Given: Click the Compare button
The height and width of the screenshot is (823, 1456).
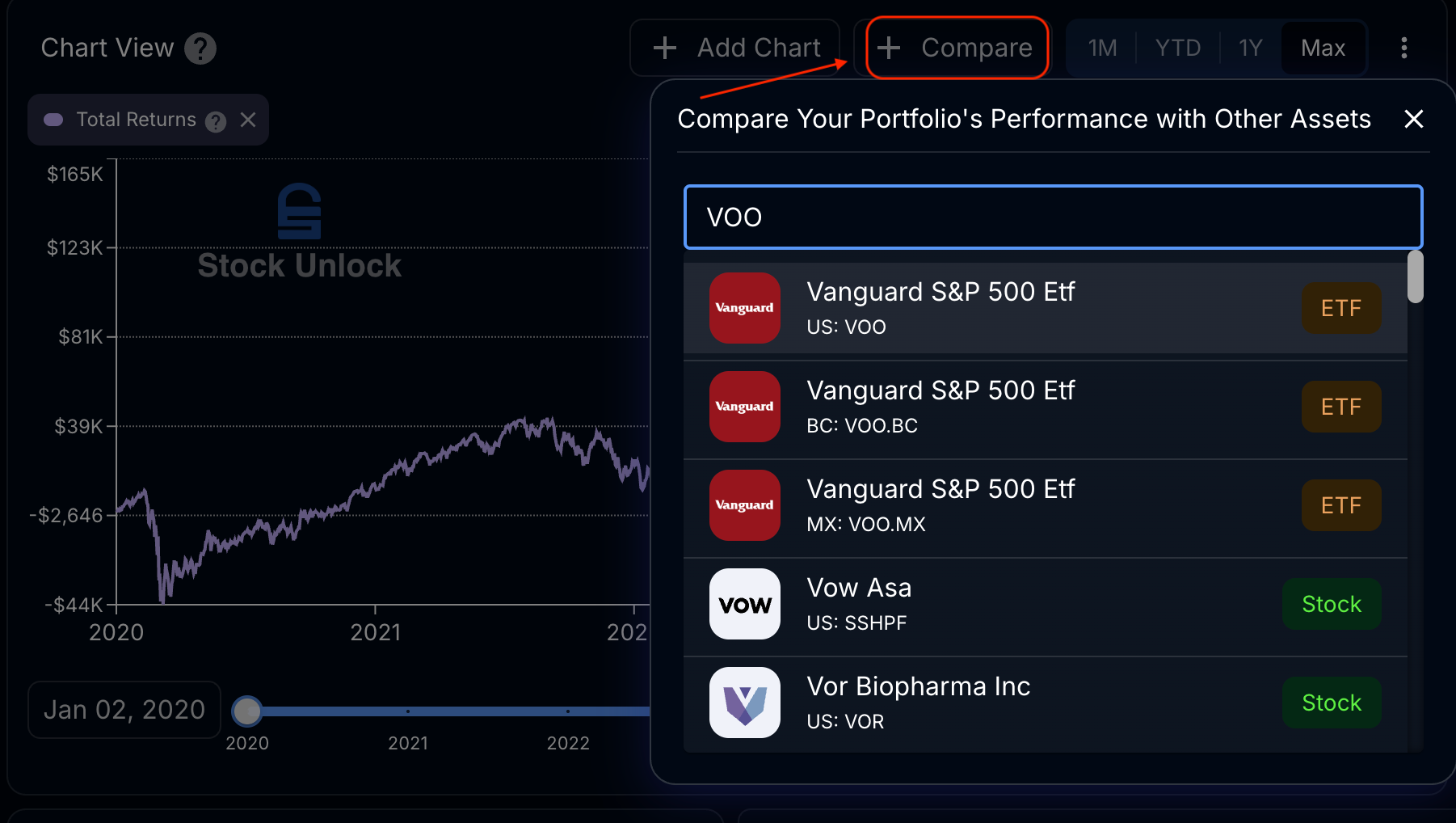Looking at the screenshot, I should point(957,48).
